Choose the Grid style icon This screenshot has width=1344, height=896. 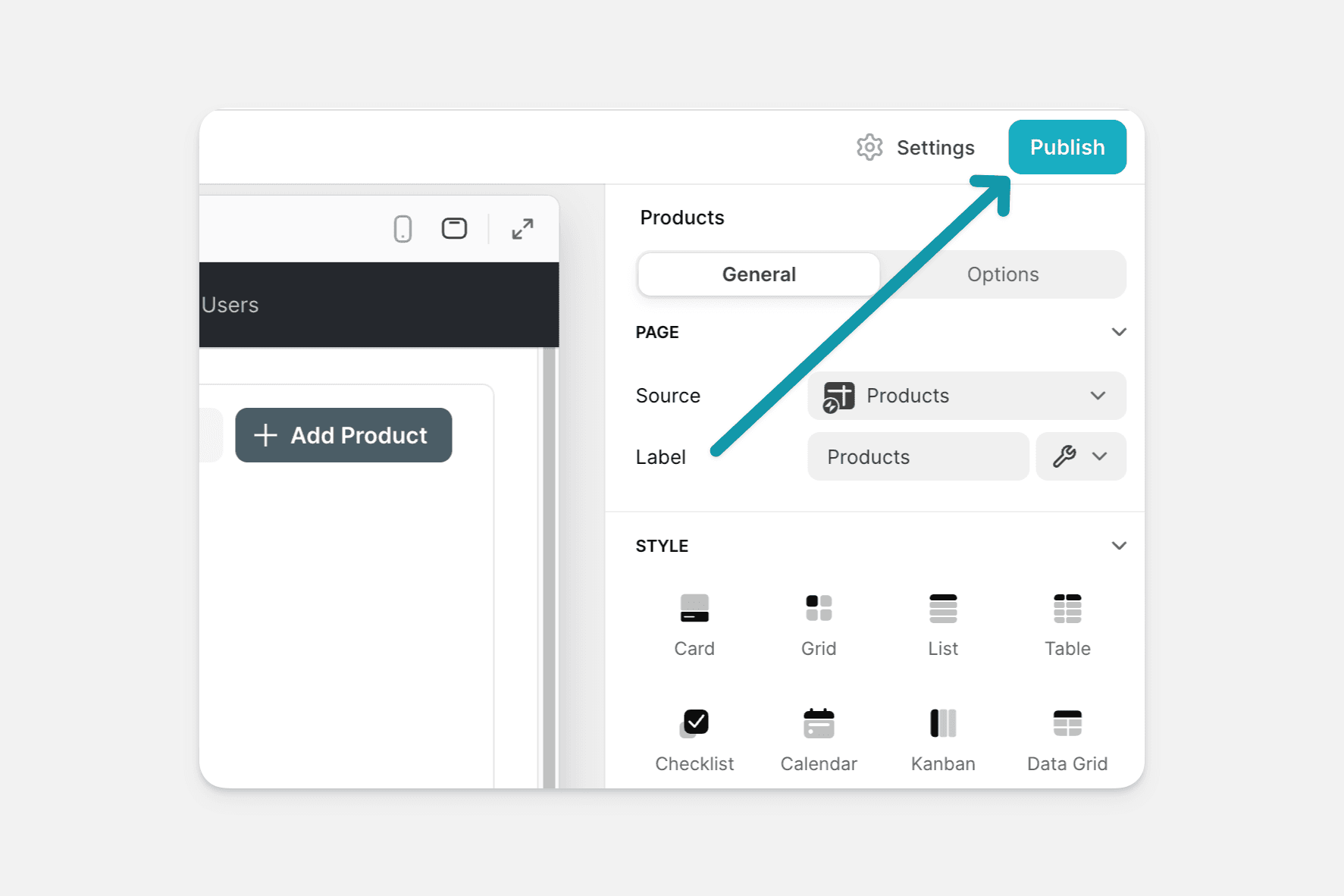818,624
